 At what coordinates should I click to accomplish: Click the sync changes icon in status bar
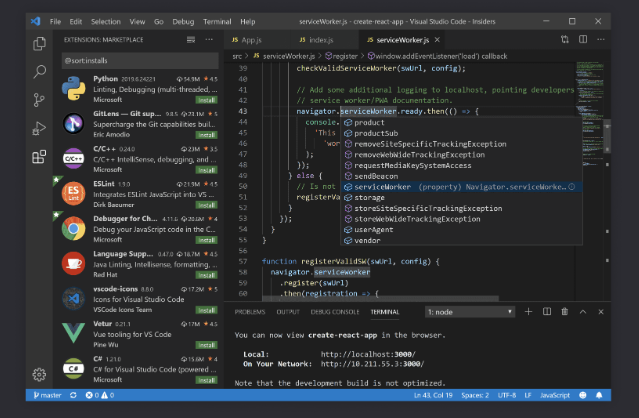pos(73,395)
